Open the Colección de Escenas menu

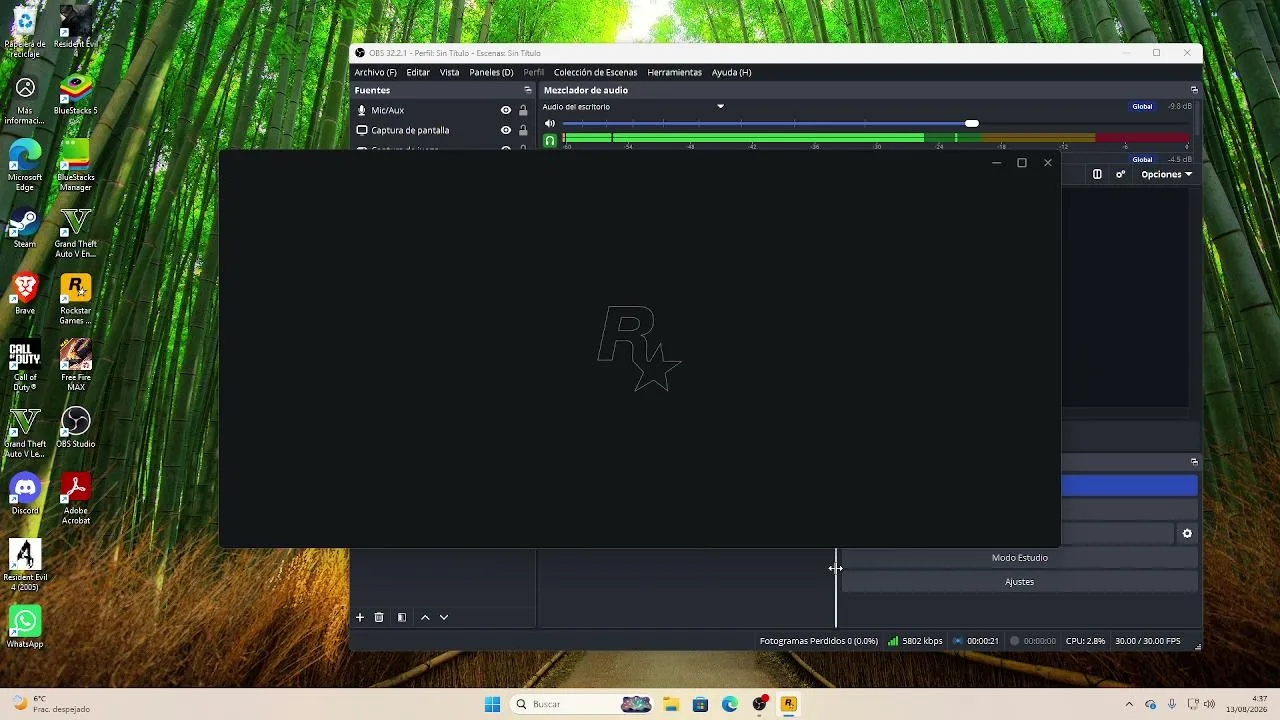point(595,72)
